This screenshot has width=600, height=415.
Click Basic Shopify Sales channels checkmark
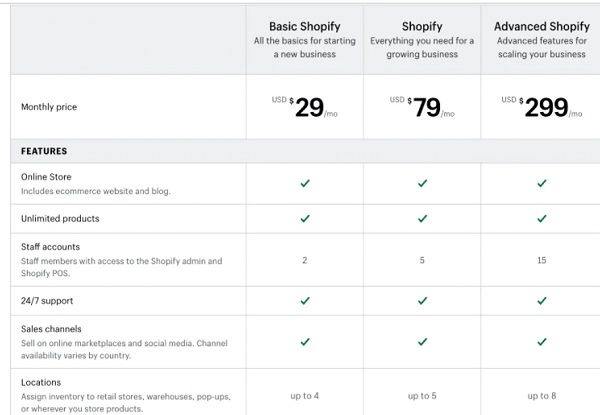[305, 342]
